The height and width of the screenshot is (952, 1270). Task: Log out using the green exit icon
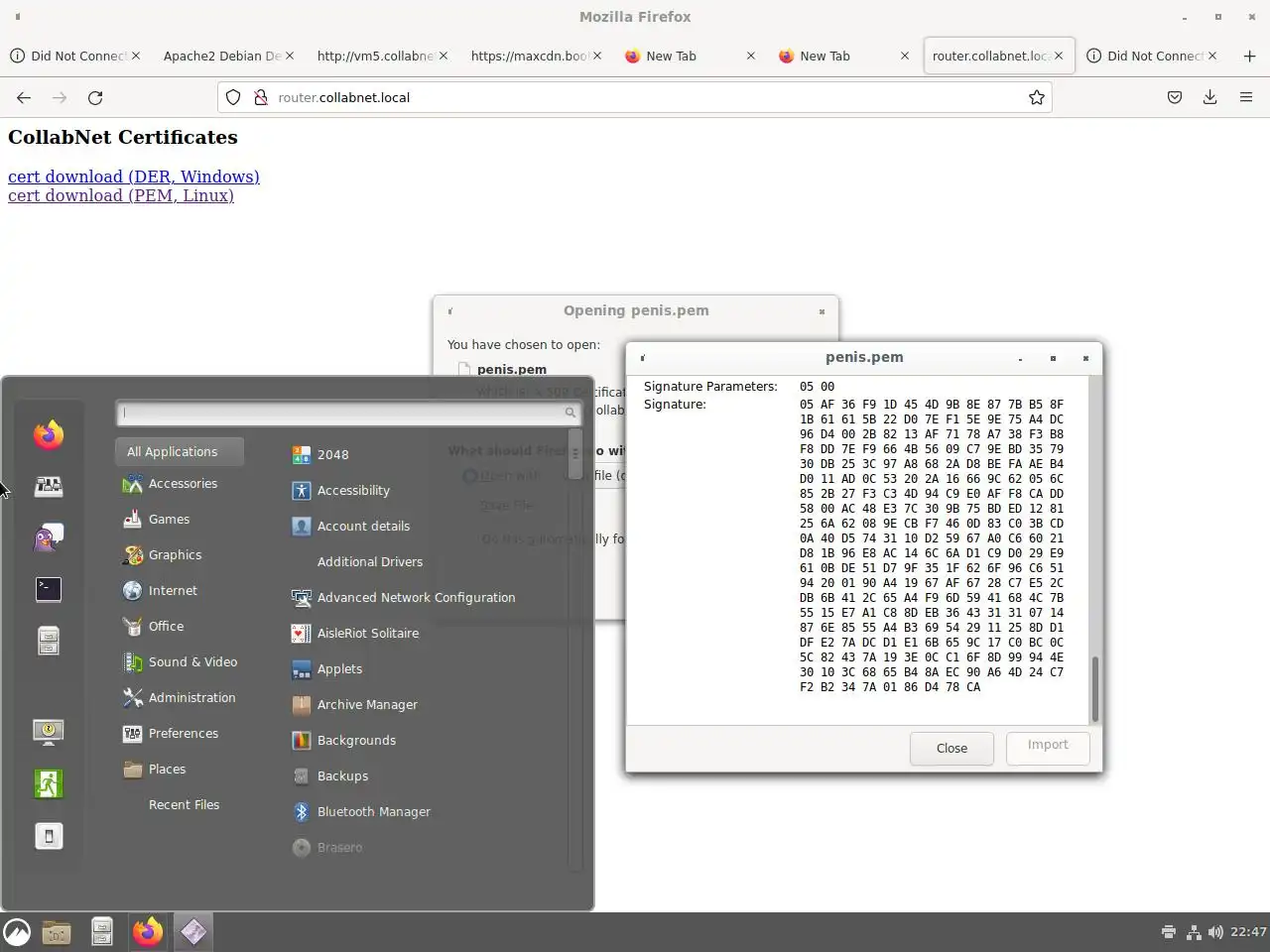(x=49, y=783)
